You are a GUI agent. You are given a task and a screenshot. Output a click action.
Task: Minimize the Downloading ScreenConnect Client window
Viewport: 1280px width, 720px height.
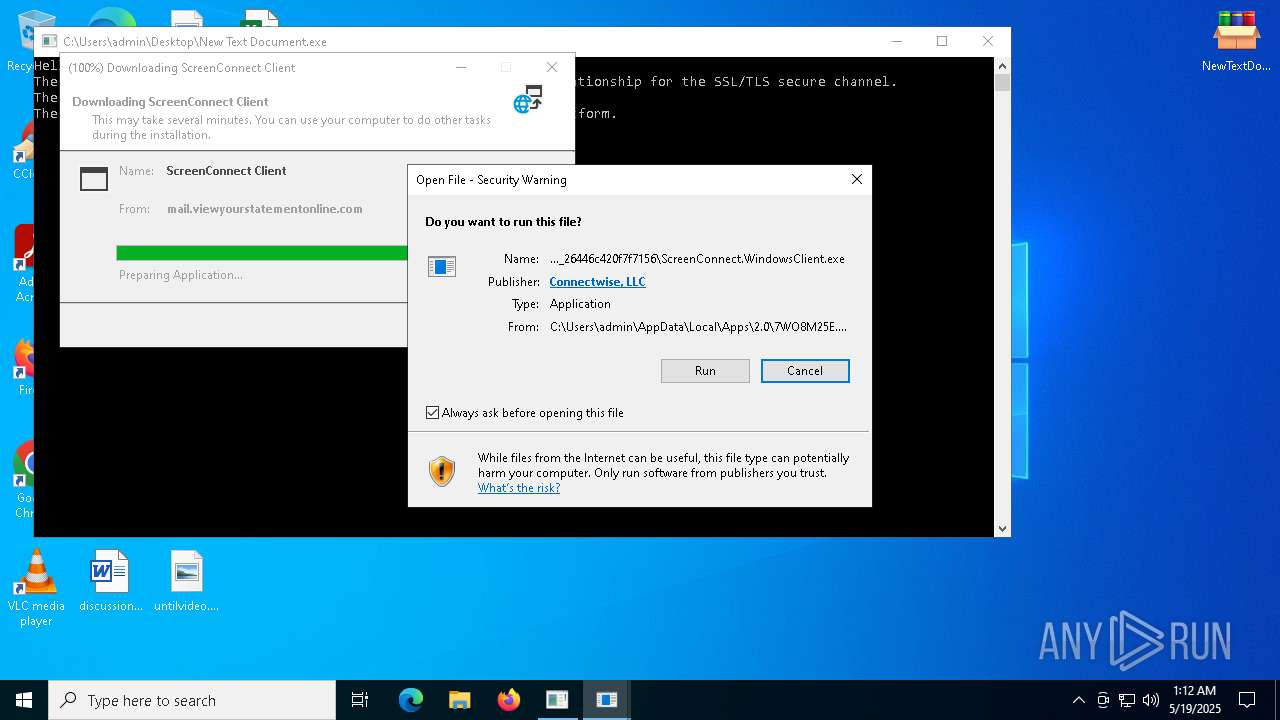coord(461,67)
